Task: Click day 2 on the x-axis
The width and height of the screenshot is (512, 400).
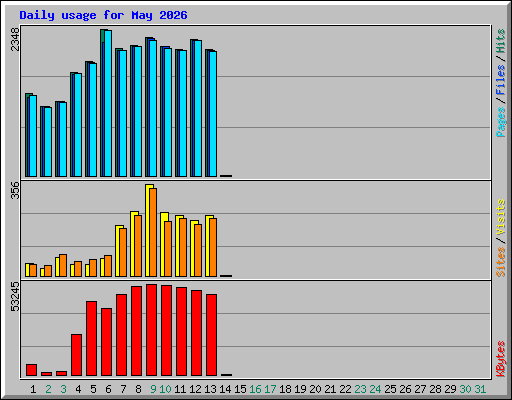Action: [x=48, y=389]
